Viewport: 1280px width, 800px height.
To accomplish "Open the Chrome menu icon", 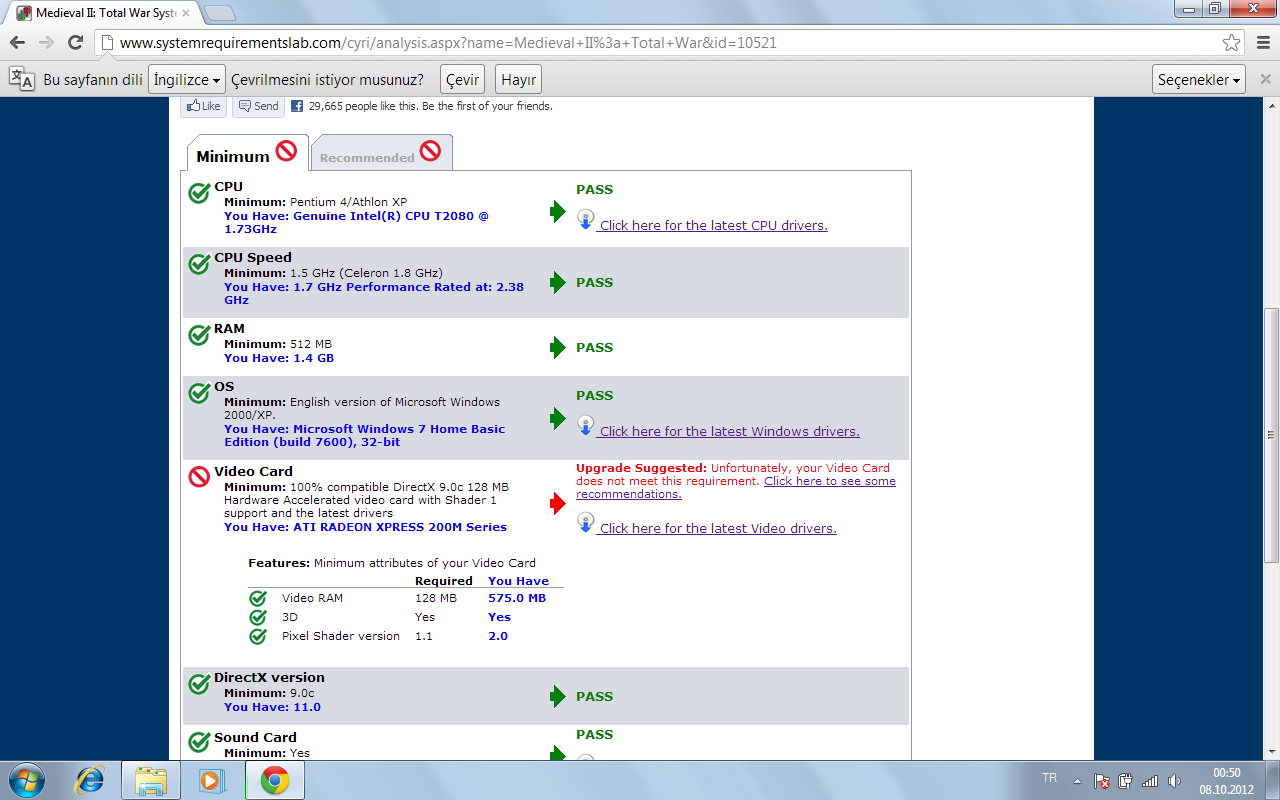I will pos(1262,43).
